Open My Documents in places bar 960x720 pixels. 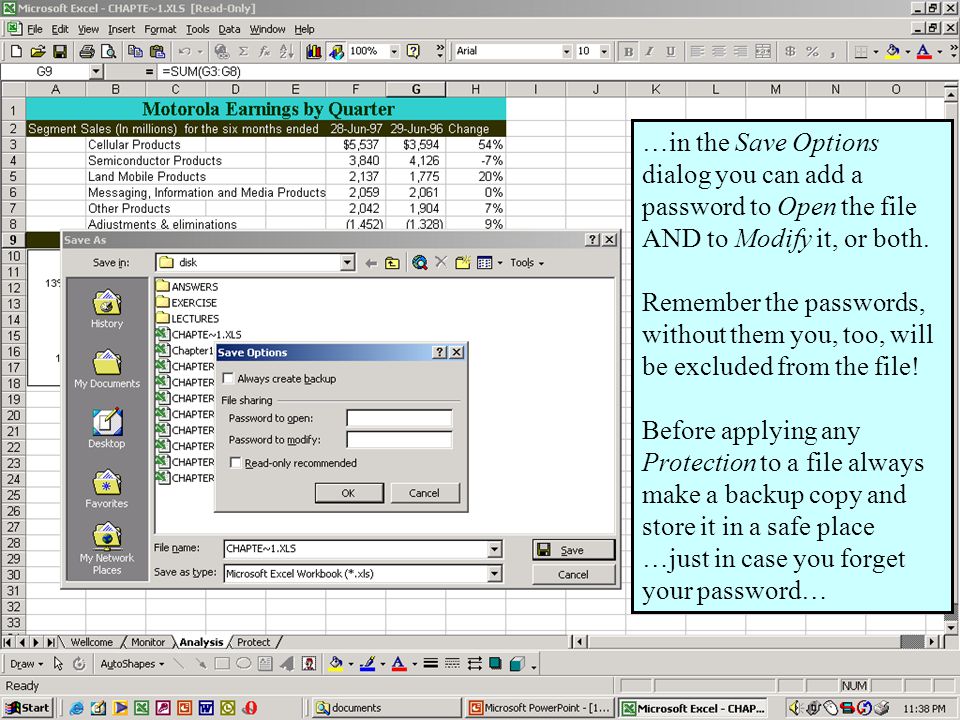107,369
